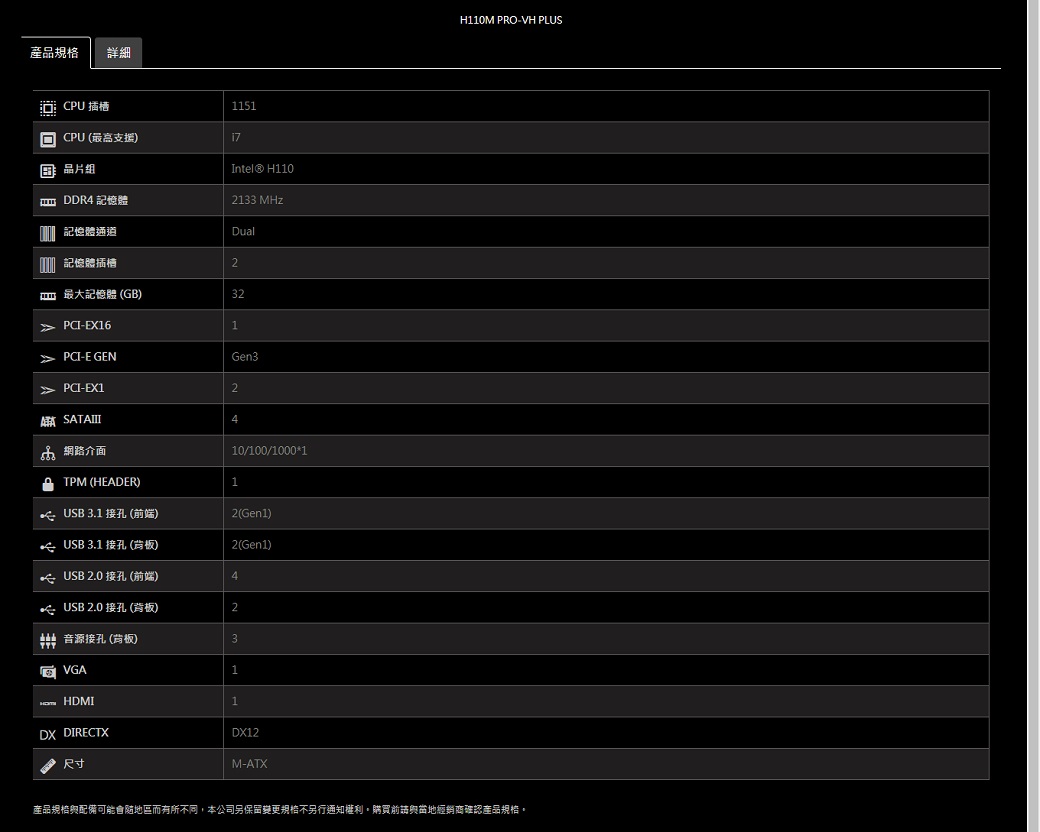Click the H110M PRO-VH PLUS title
Screen dimensions: 1040x832
coord(511,20)
